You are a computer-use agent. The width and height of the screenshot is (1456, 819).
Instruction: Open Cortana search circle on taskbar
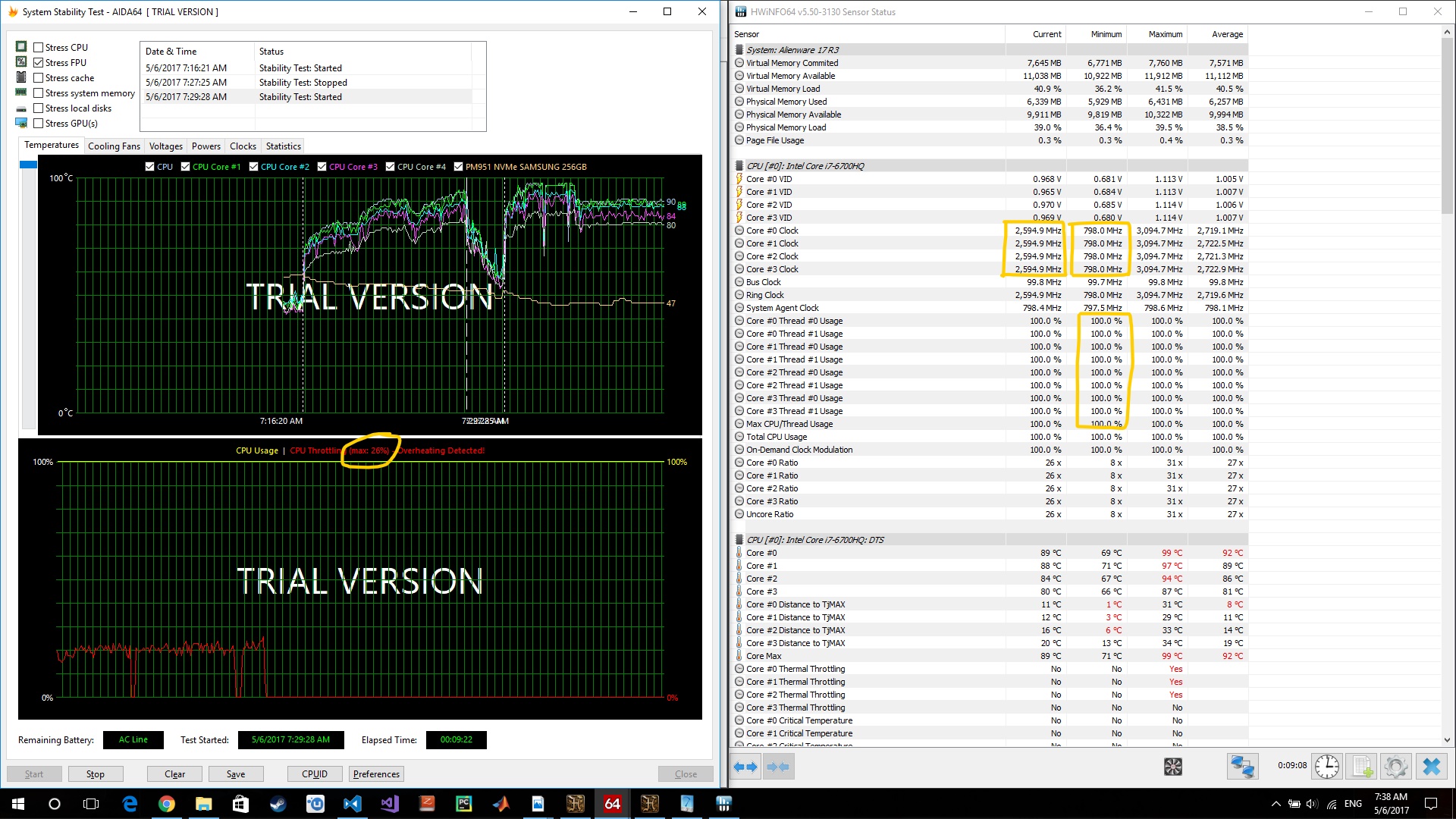(x=55, y=804)
